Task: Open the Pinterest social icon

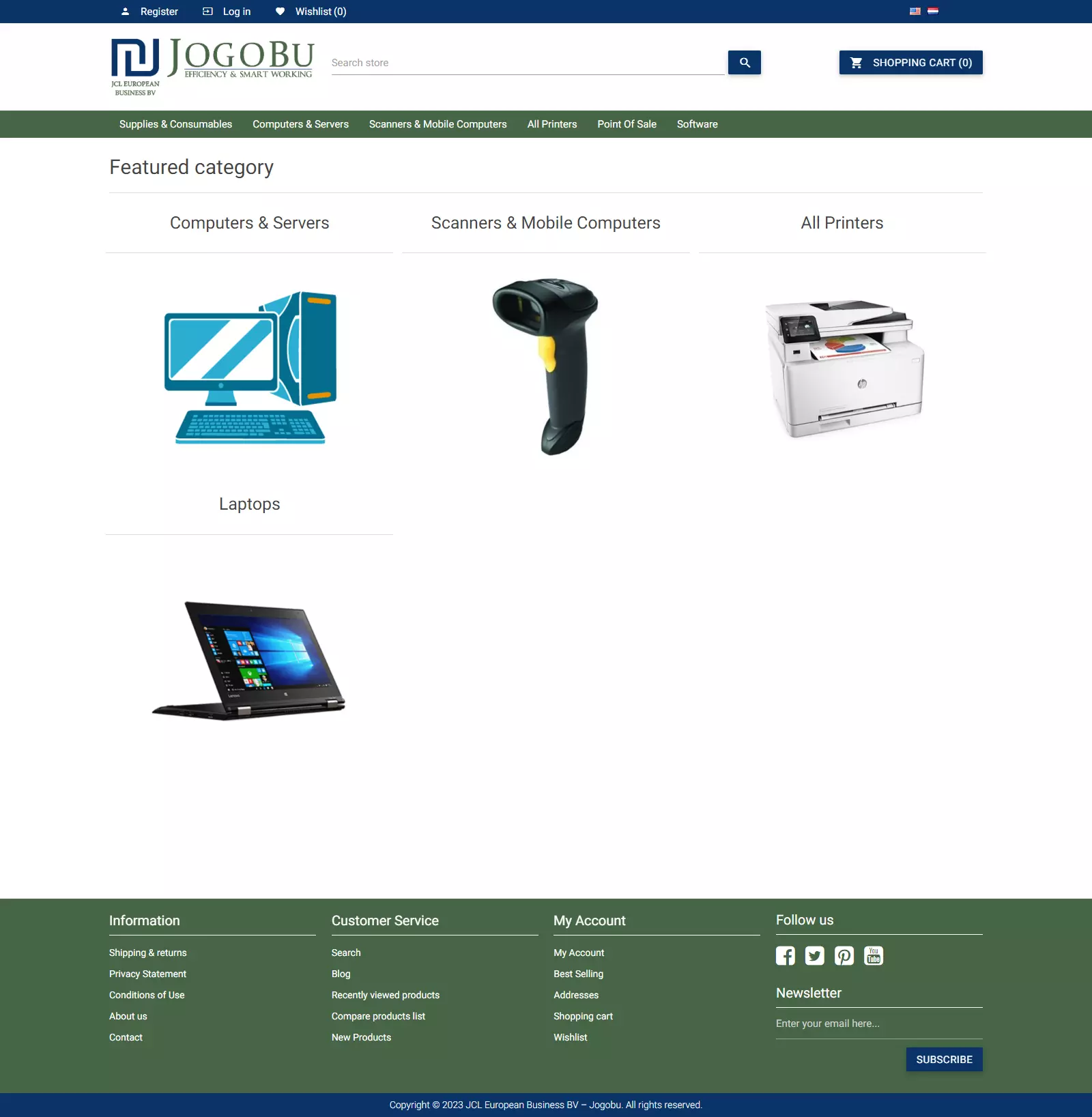Action: tap(844, 955)
